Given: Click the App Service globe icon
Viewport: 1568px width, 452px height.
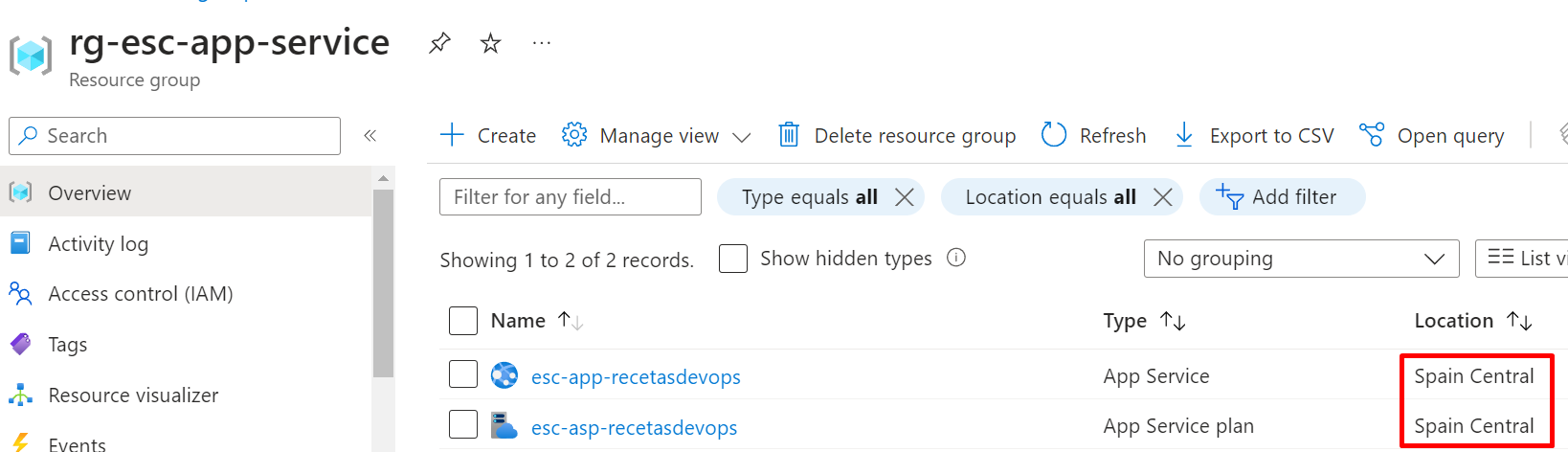Looking at the screenshot, I should point(504,375).
